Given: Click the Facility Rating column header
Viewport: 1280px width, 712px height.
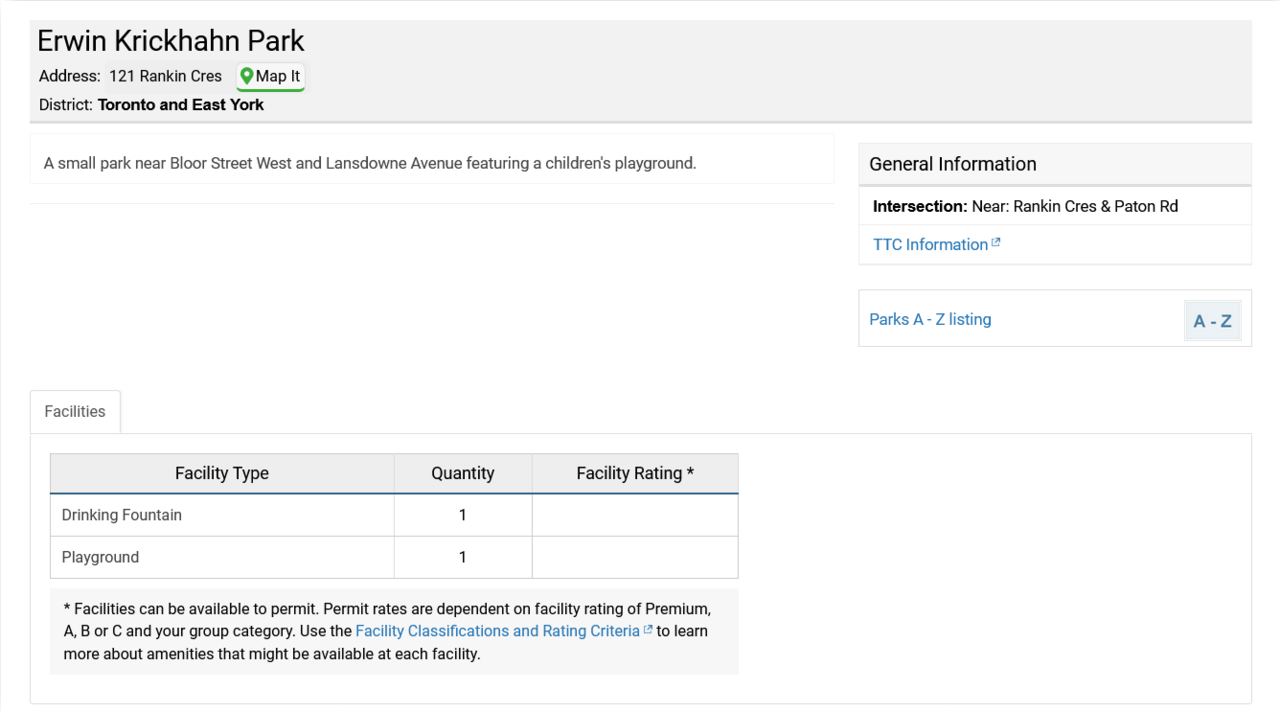Looking at the screenshot, I should pyautogui.click(x=635, y=474).
